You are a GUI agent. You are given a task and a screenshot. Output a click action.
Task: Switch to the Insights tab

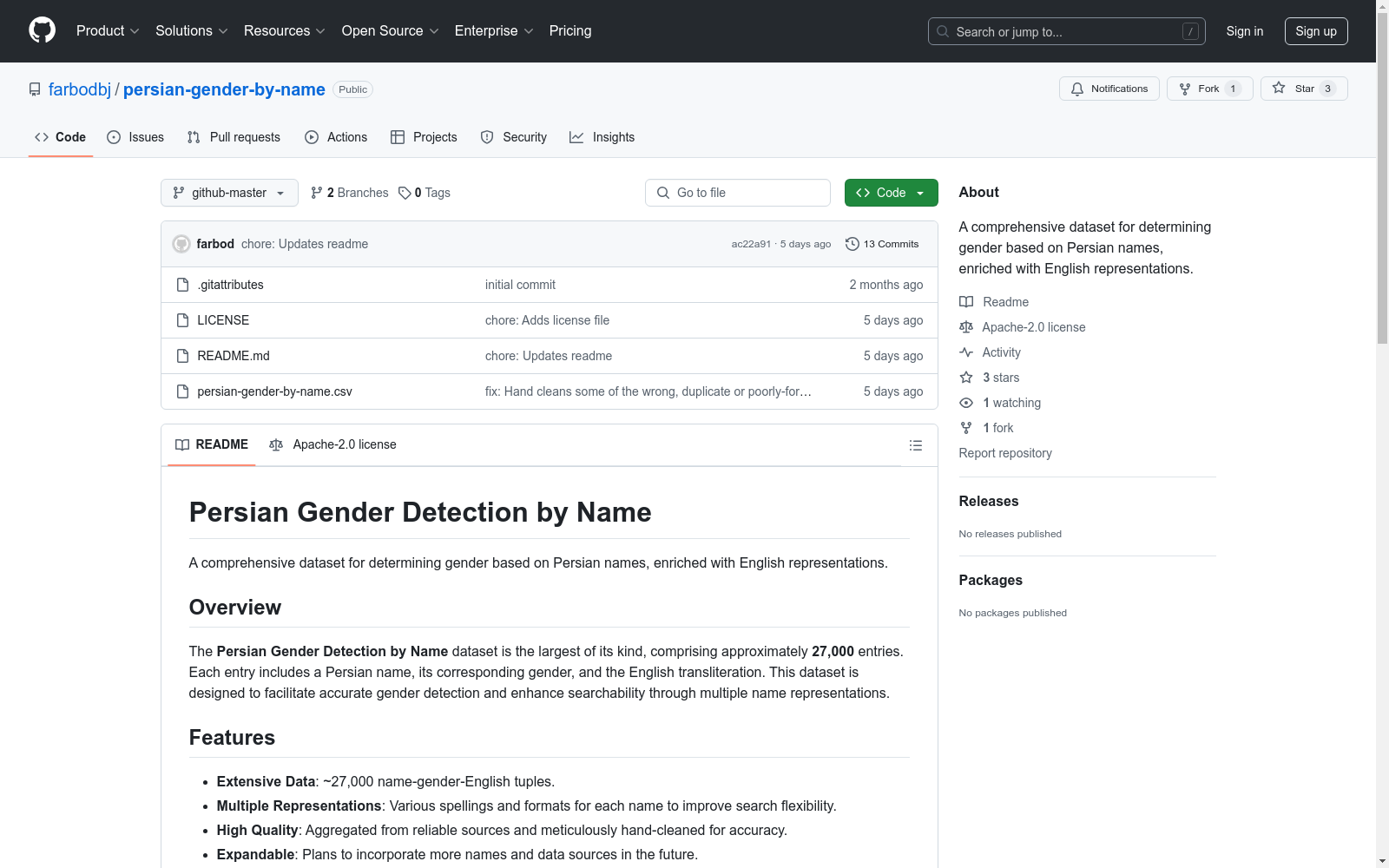point(602,137)
